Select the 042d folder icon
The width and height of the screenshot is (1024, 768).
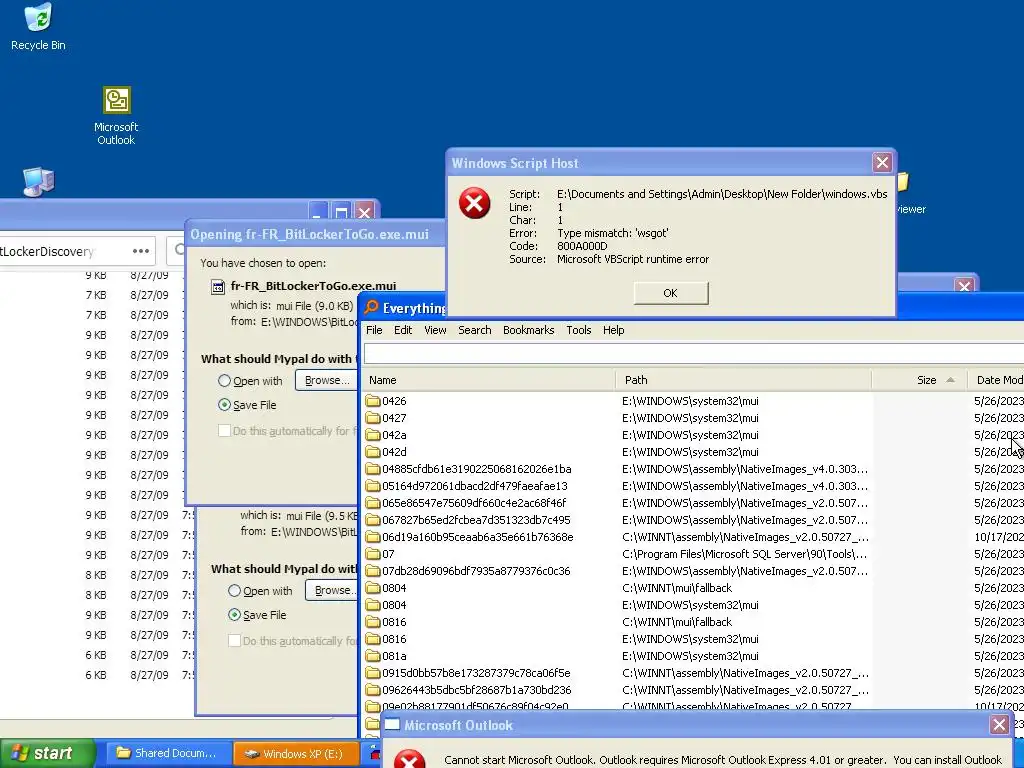[x=373, y=452]
